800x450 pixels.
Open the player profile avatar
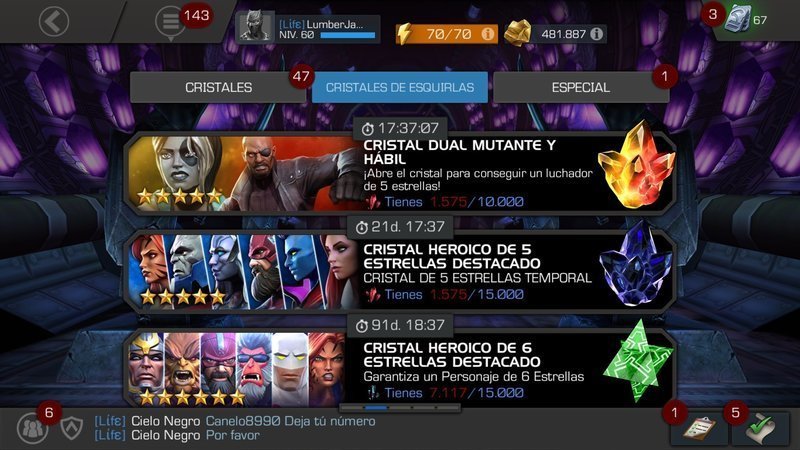(255, 26)
